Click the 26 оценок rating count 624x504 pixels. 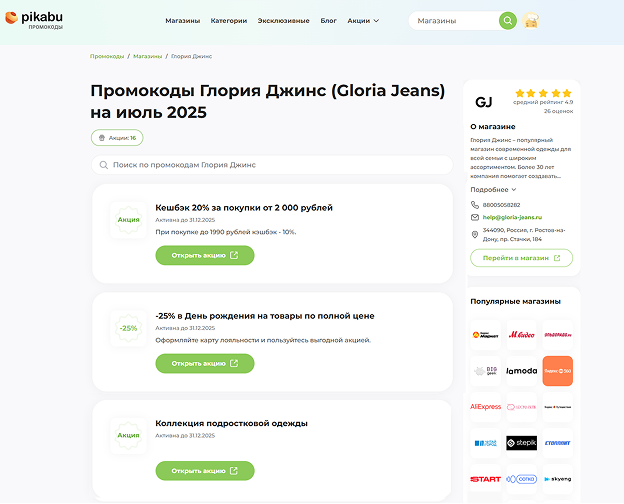(x=558, y=111)
